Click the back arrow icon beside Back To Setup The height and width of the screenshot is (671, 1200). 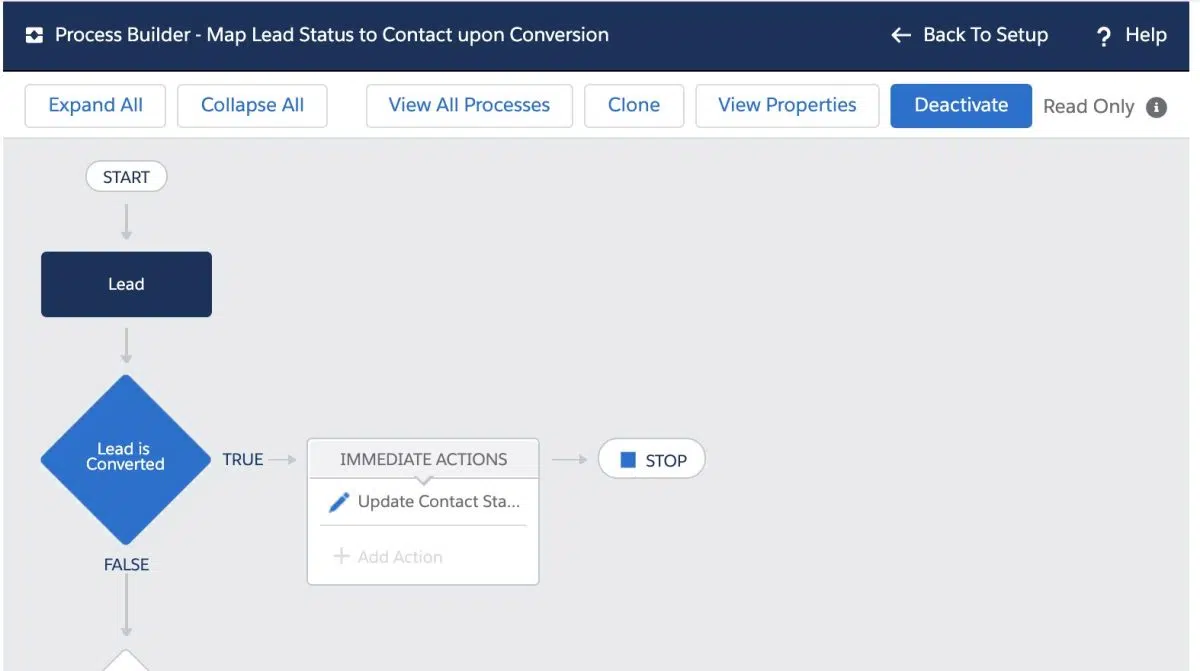coord(901,35)
